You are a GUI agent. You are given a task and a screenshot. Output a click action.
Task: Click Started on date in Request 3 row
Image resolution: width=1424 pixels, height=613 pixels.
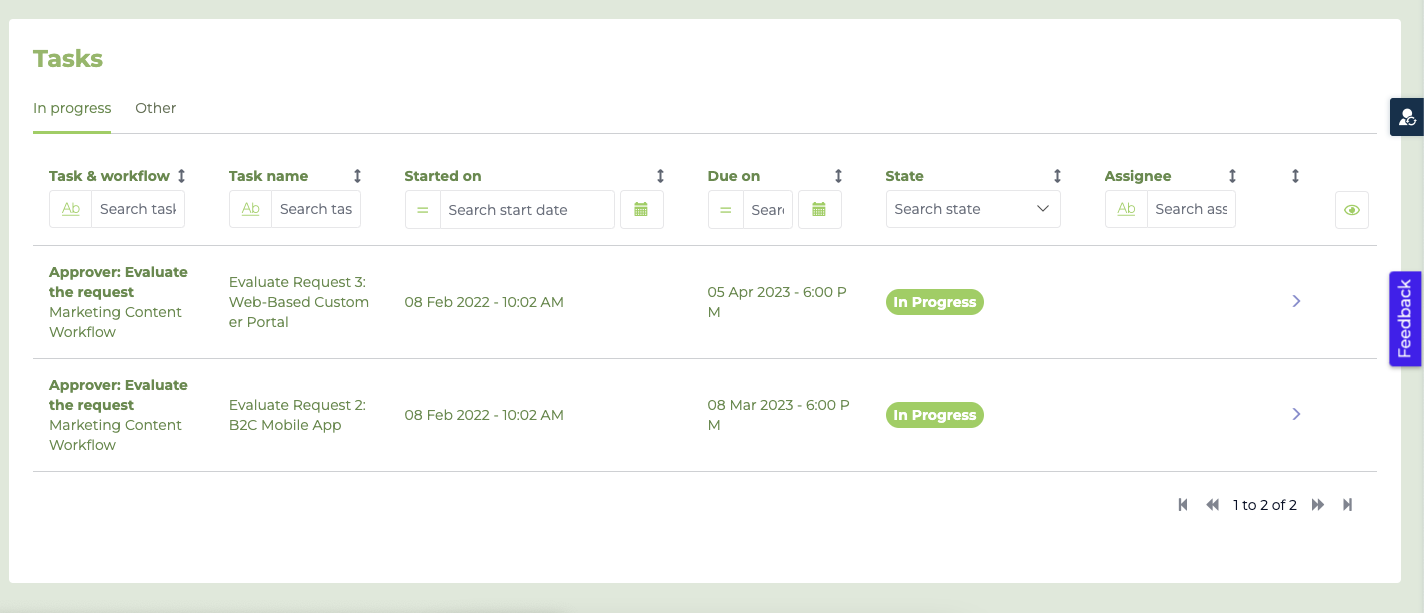coord(484,302)
